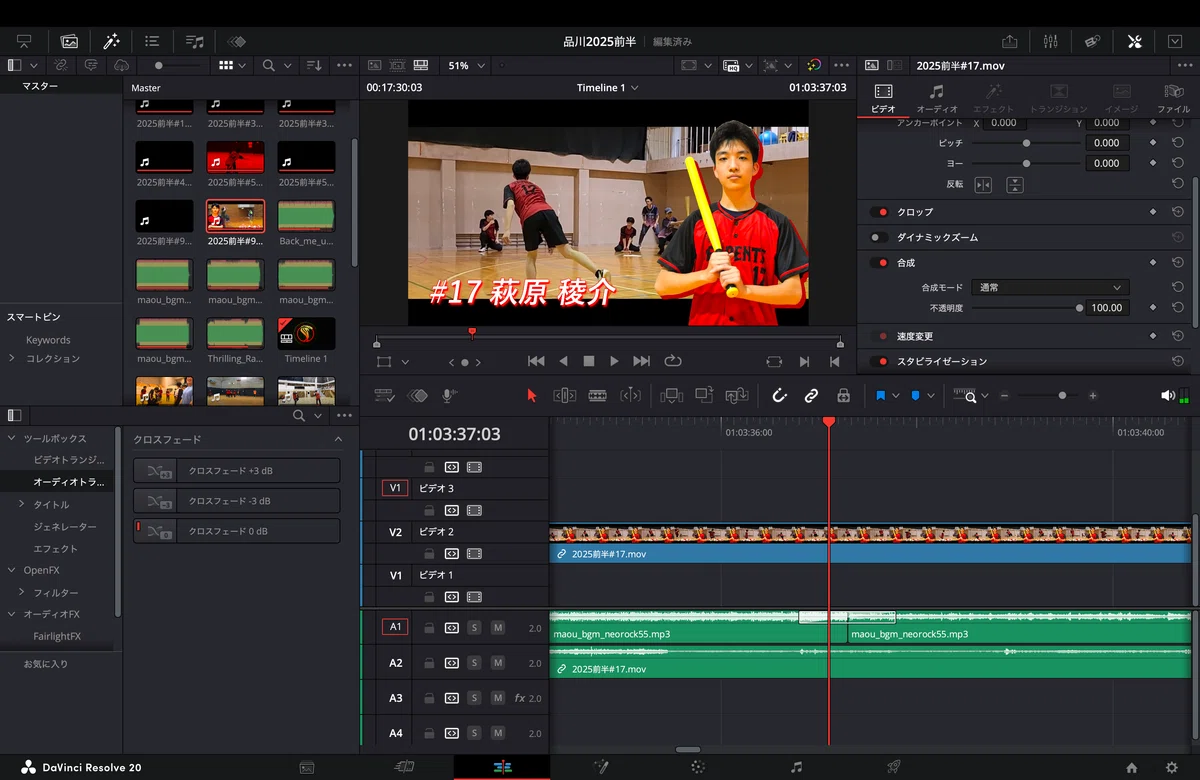Jump to the first frame

536,361
